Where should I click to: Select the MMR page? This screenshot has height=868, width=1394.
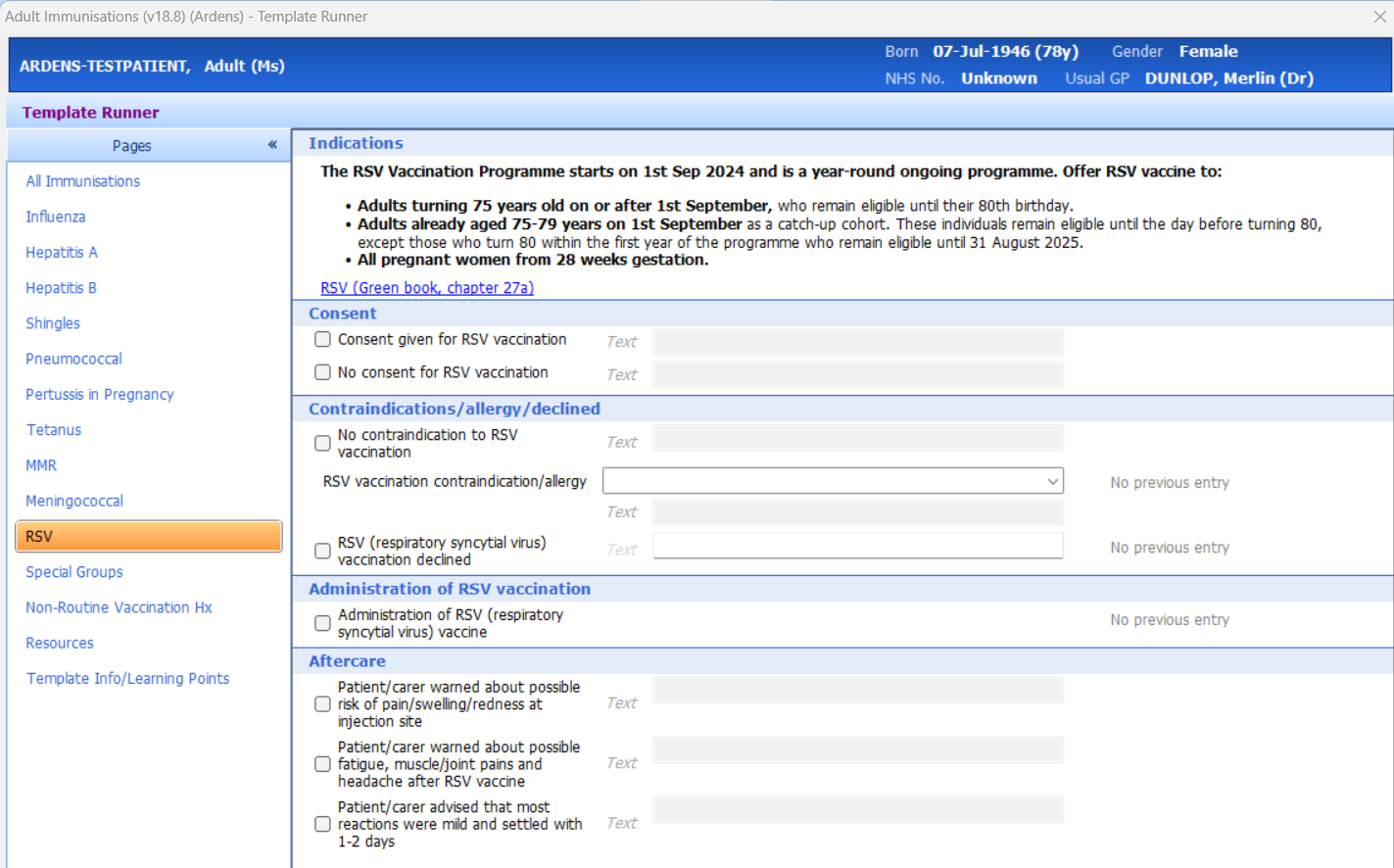[41, 465]
